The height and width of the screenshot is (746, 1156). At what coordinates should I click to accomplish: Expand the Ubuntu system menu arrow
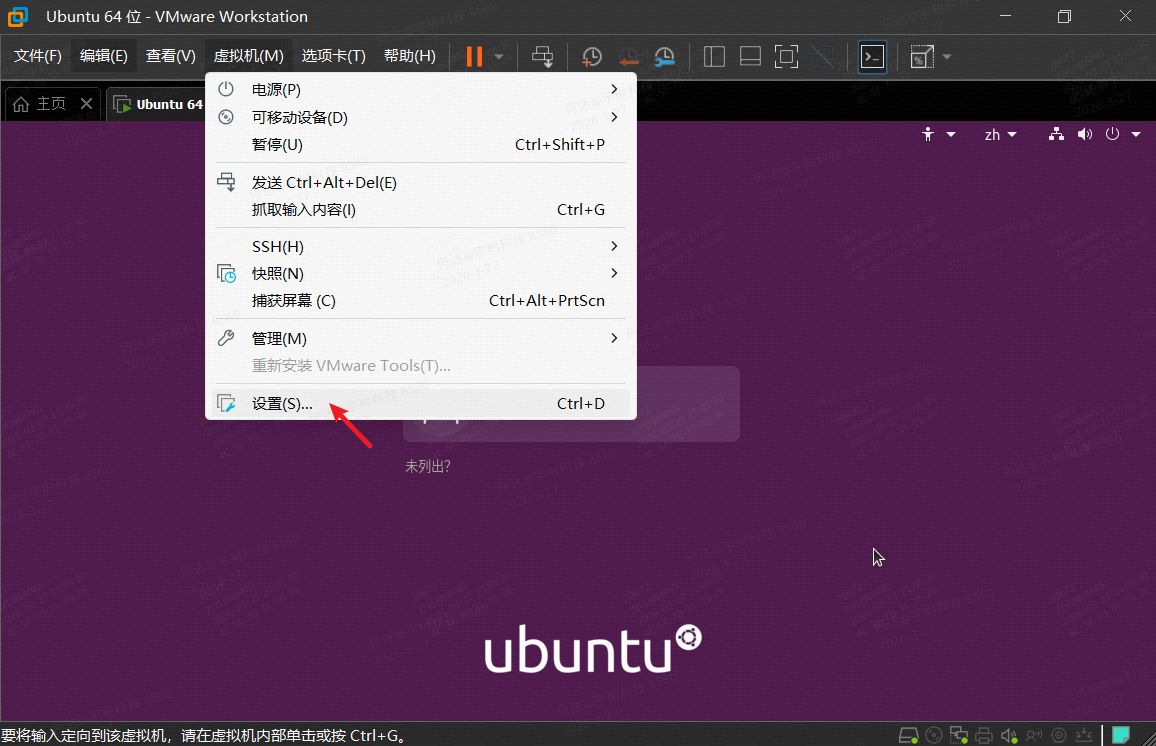click(1136, 134)
